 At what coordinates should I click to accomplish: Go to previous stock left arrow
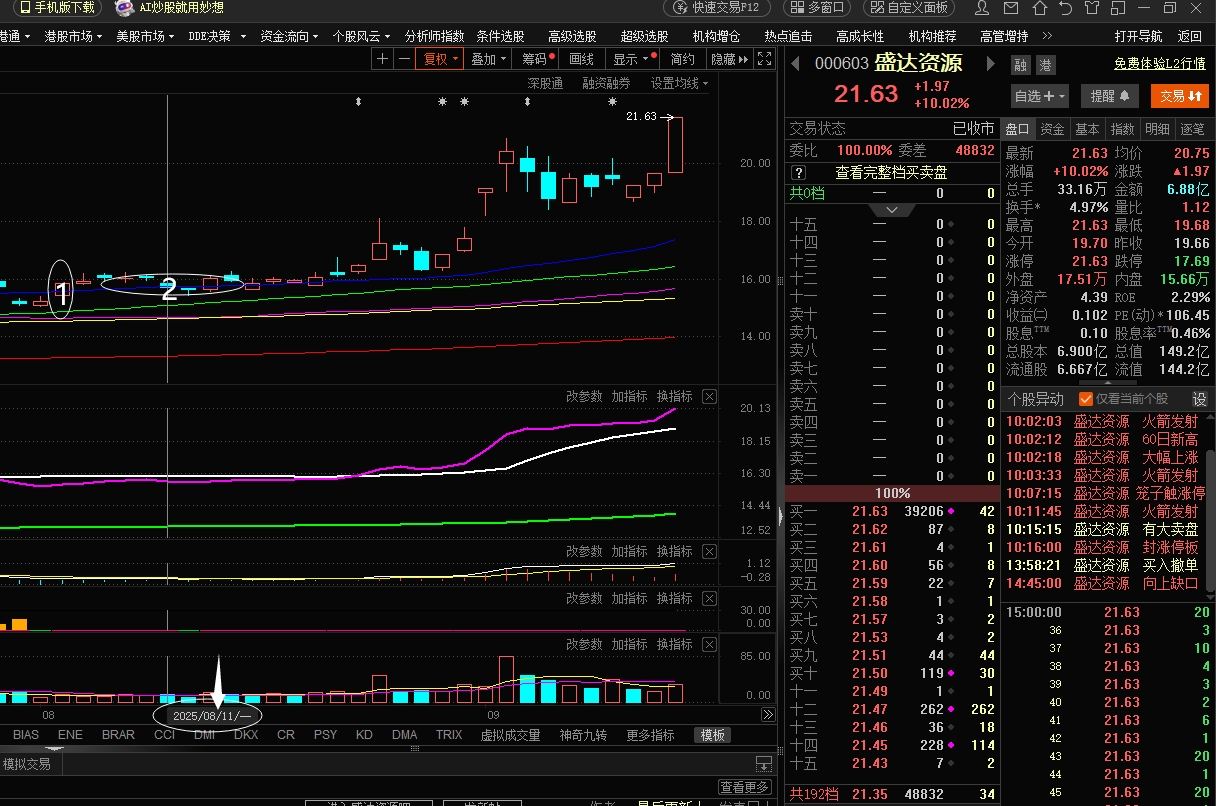(x=796, y=64)
